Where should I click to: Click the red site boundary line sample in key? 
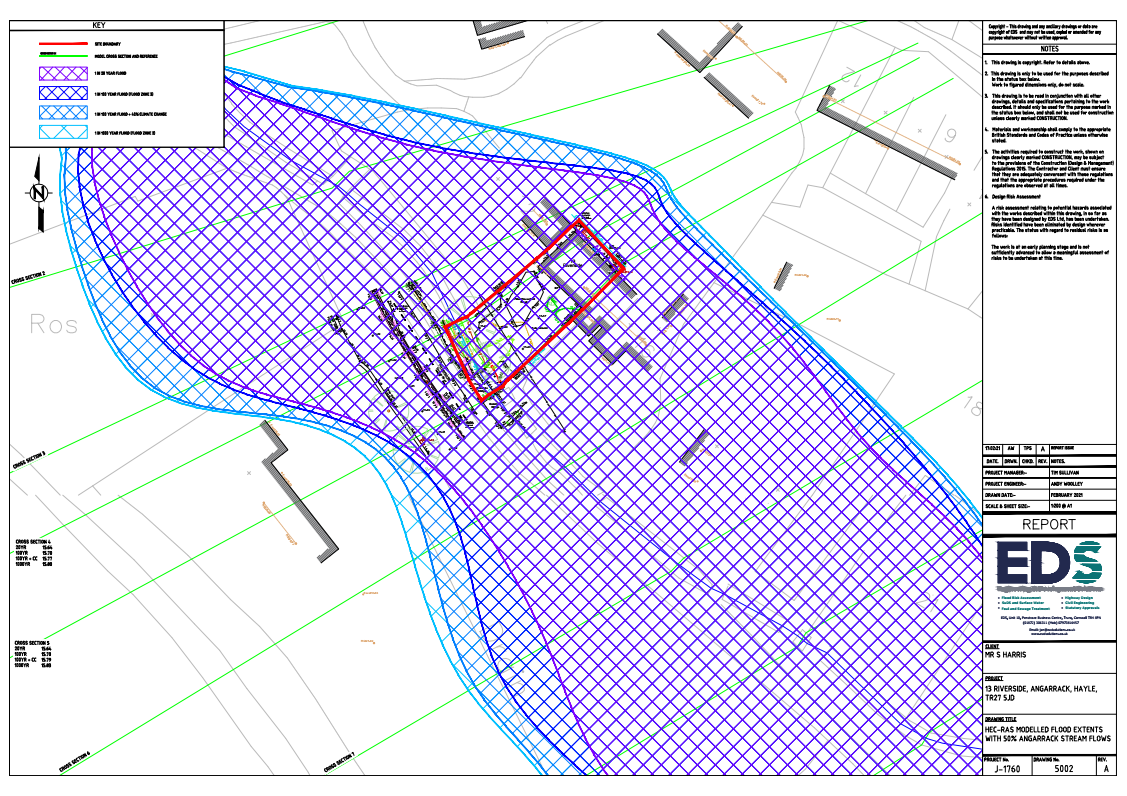(58, 44)
